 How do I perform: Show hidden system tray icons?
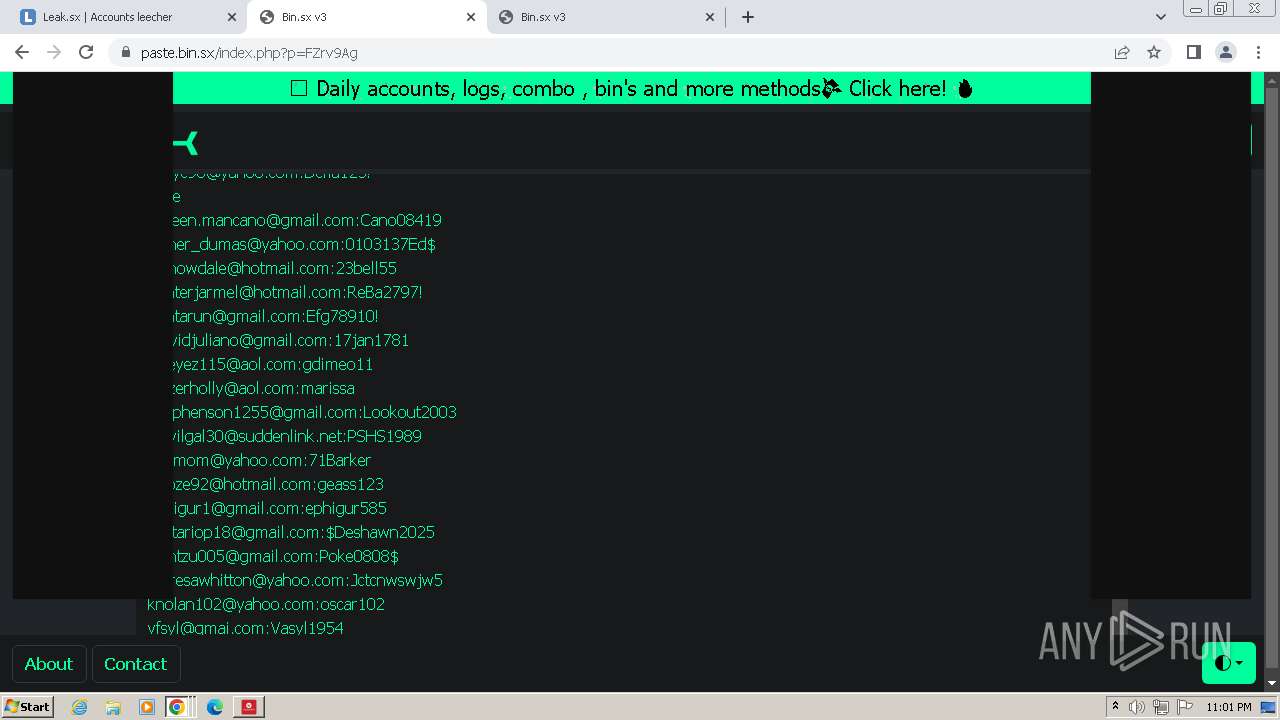[x=1115, y=707]
